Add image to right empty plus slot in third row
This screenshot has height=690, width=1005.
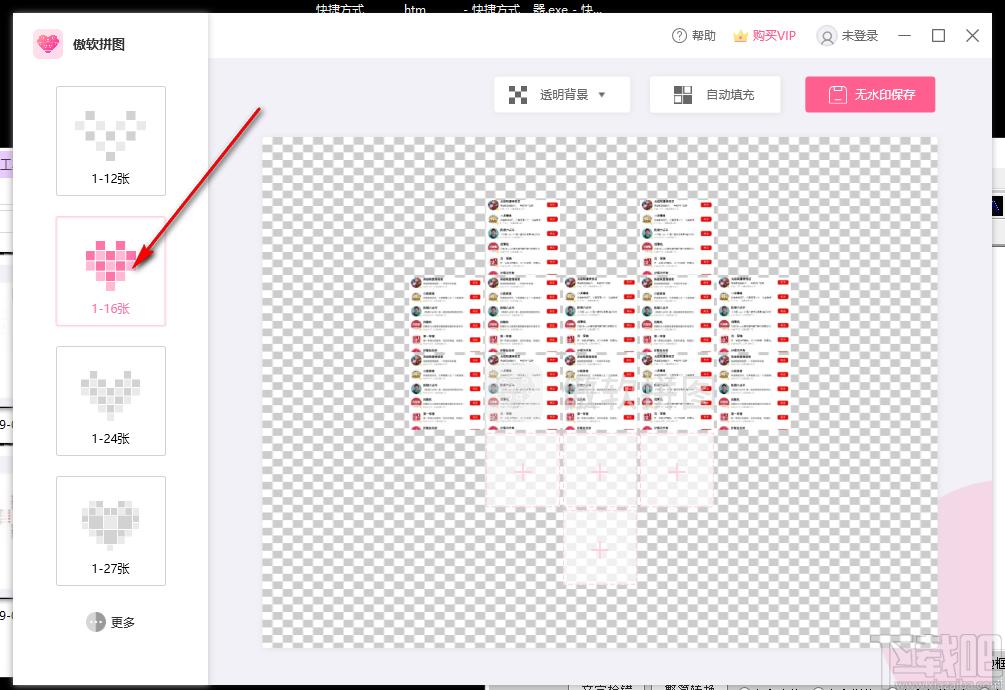click(x=677, y=470)
